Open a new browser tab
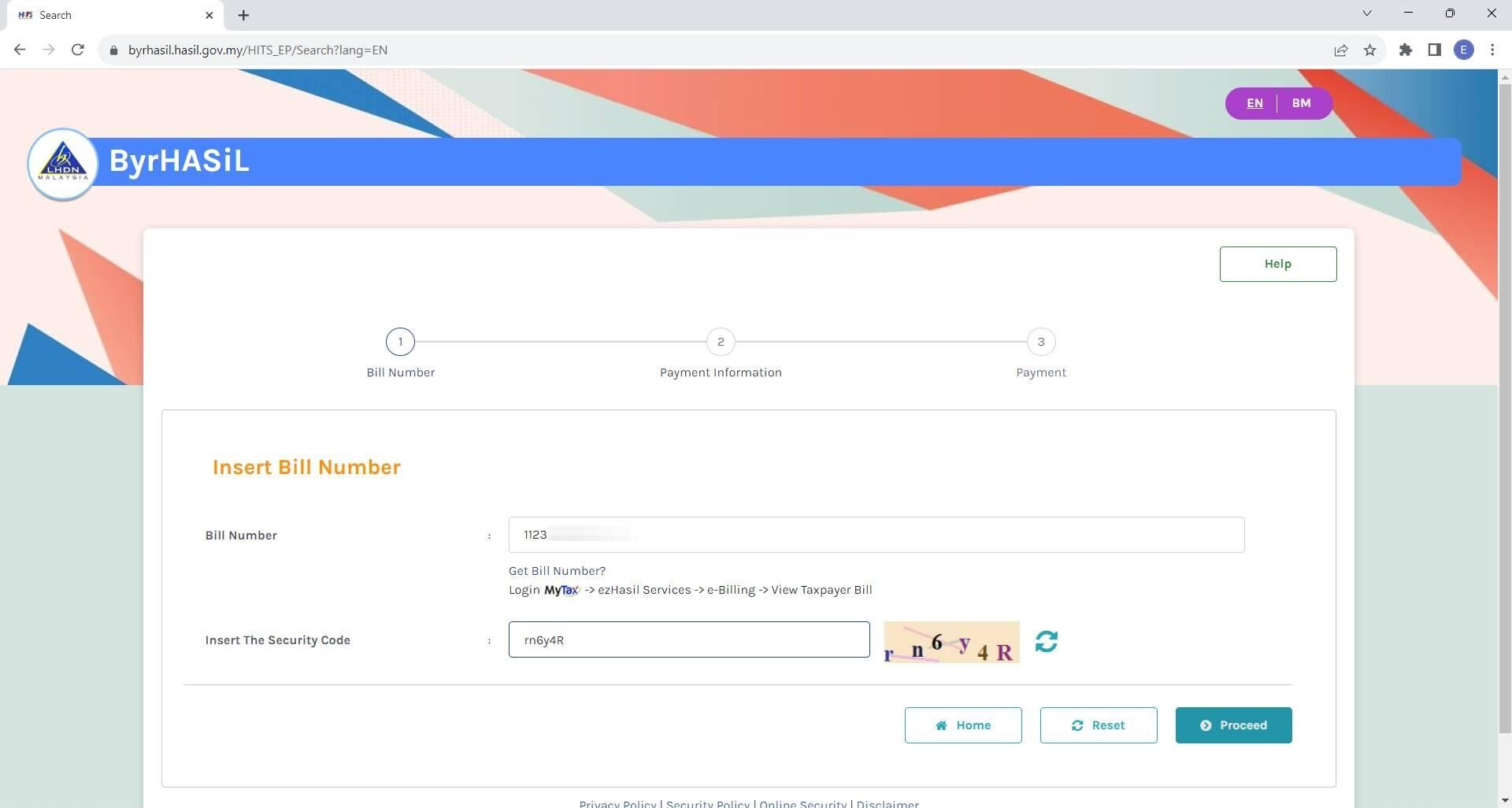 pyautogui.click(x=243, y=15)
